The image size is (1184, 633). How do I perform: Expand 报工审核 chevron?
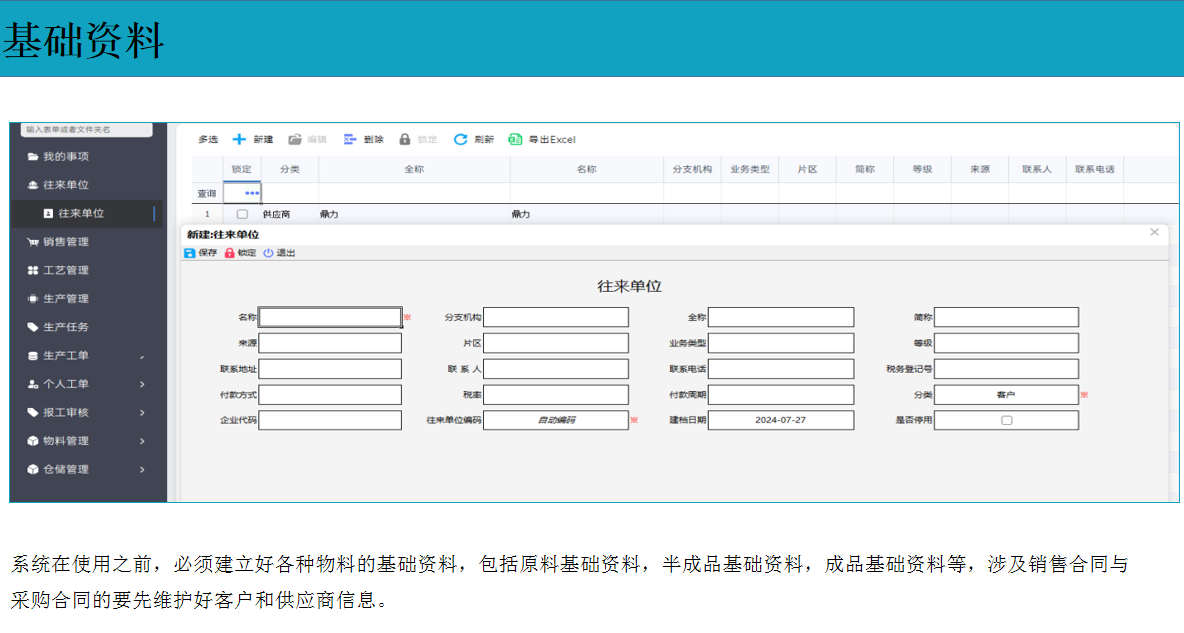click(142, 413)
